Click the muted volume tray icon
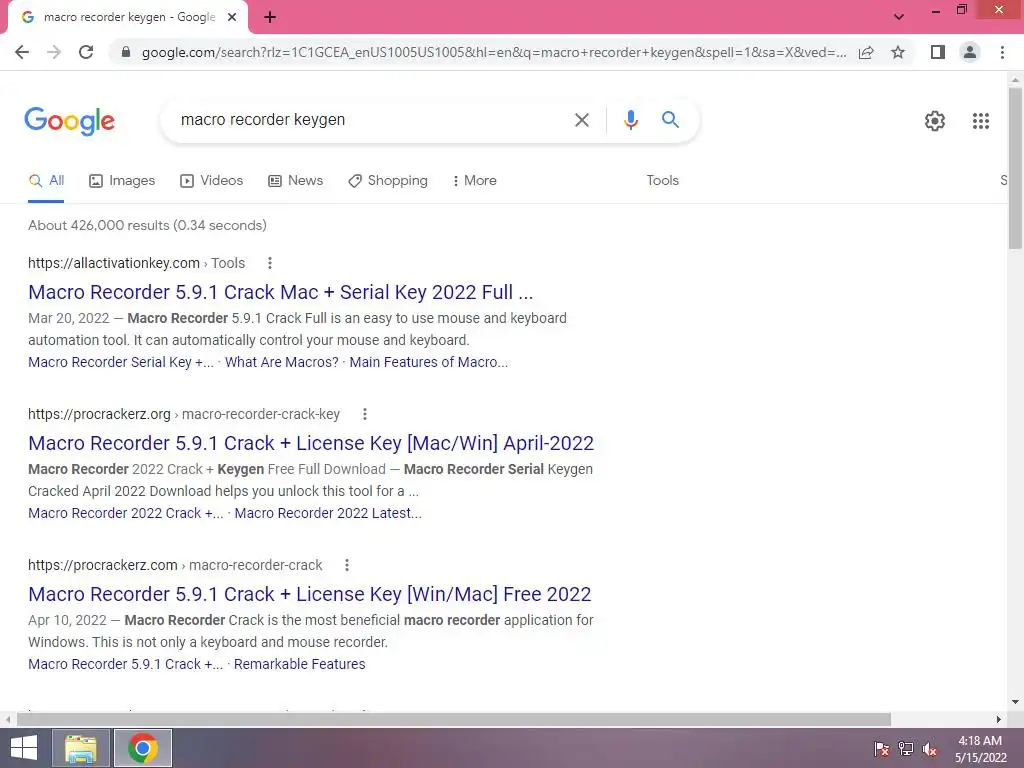The width and height of the screenshot is (1024, 768). (x=930, y=749)
